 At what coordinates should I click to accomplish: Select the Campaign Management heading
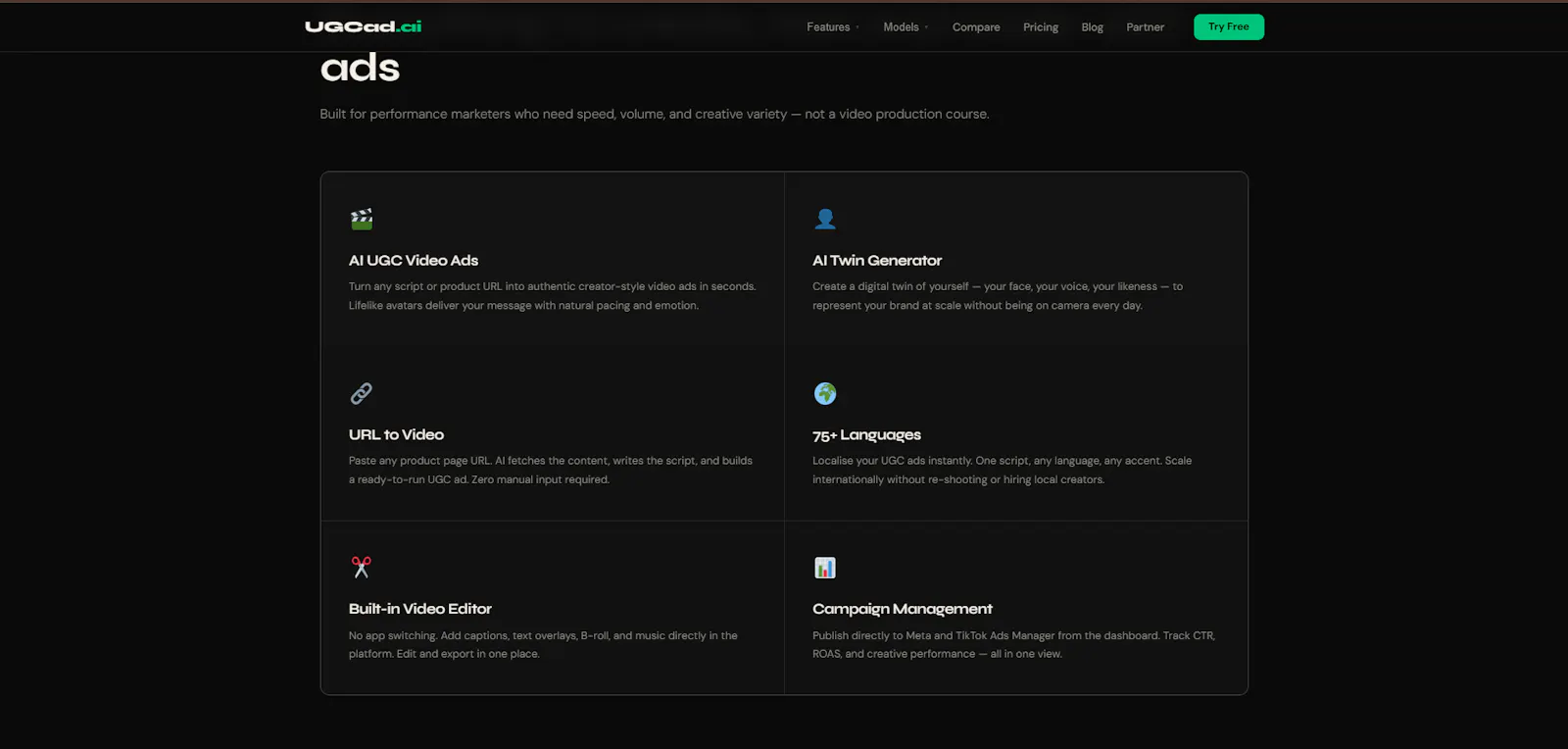point(903,609)
